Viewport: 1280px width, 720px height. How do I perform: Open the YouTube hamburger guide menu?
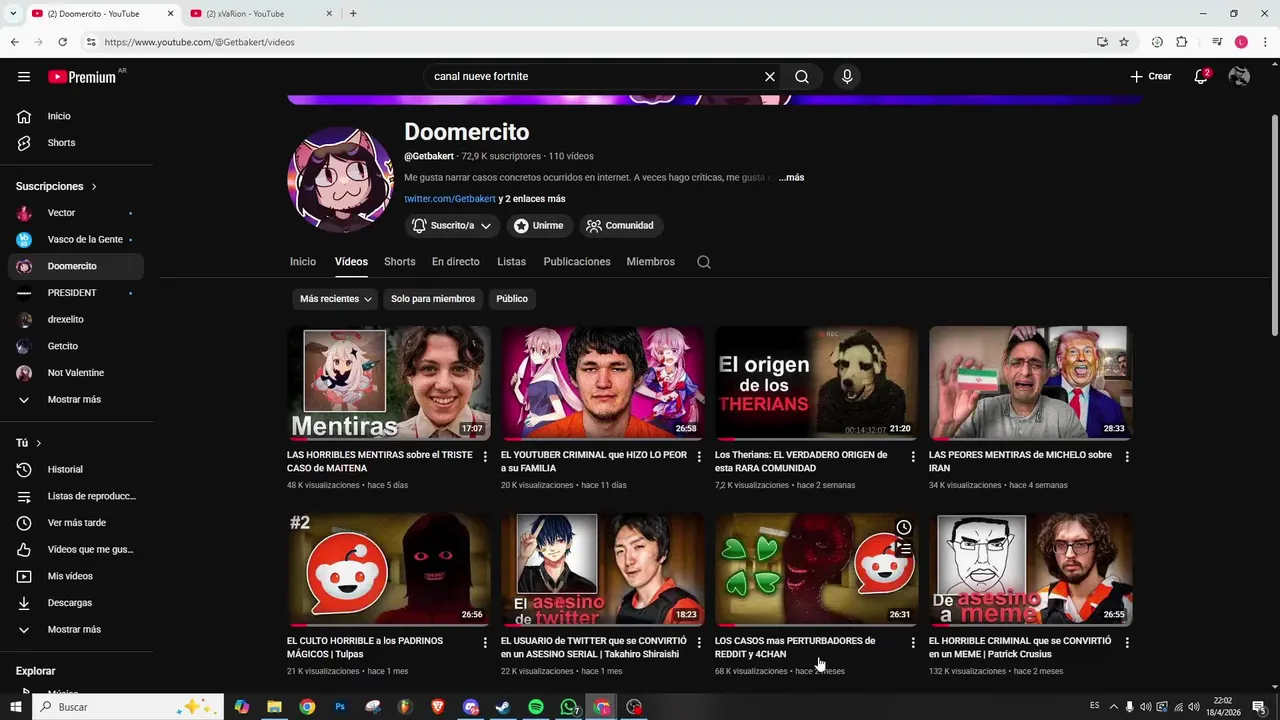coord(24,76)
